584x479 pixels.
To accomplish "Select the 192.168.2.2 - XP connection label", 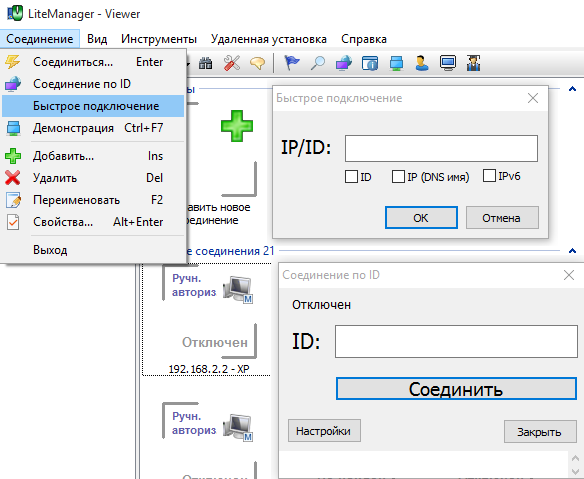I will [x=209, y=369].
